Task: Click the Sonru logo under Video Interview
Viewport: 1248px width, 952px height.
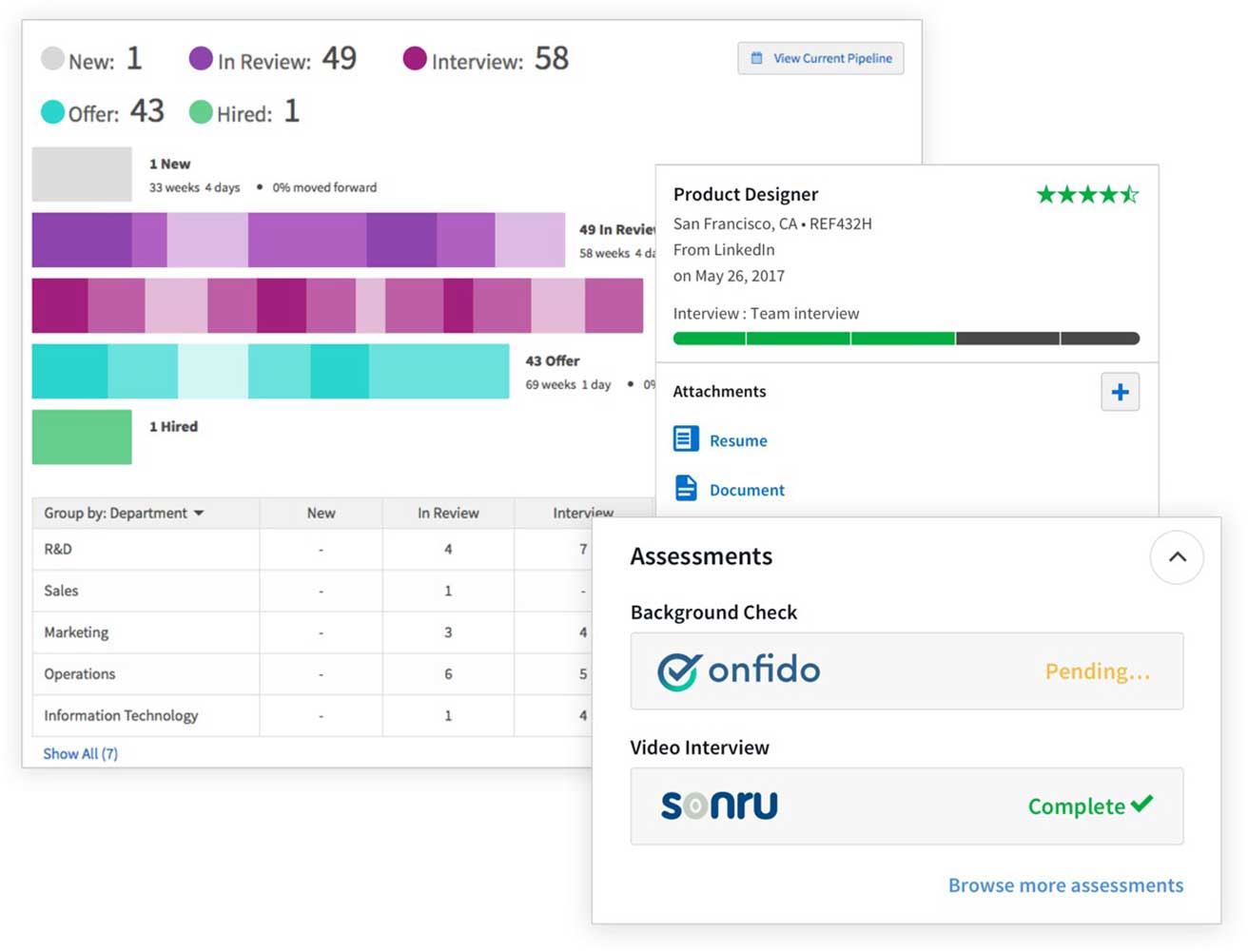Action: click(x=719, y=806)
